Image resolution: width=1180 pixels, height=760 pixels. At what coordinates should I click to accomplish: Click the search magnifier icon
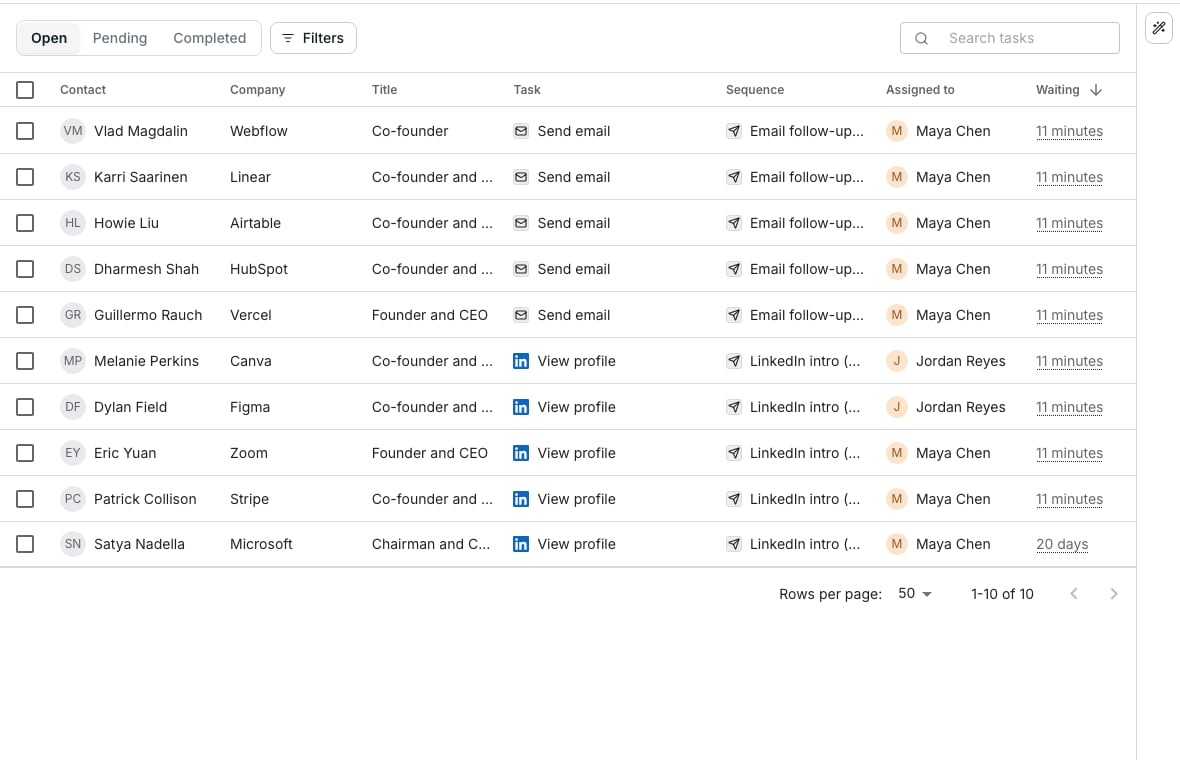point(921,38)
